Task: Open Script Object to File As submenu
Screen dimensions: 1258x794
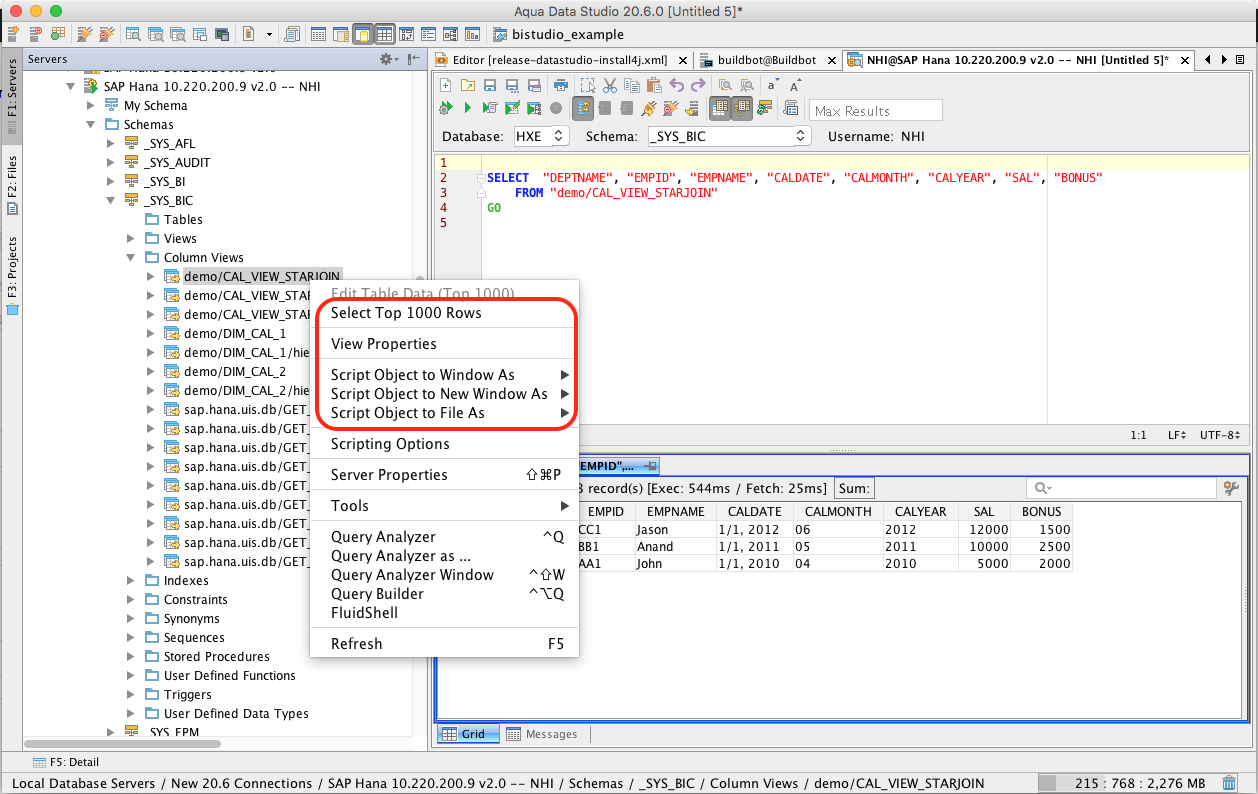Action: pos(444,413)
